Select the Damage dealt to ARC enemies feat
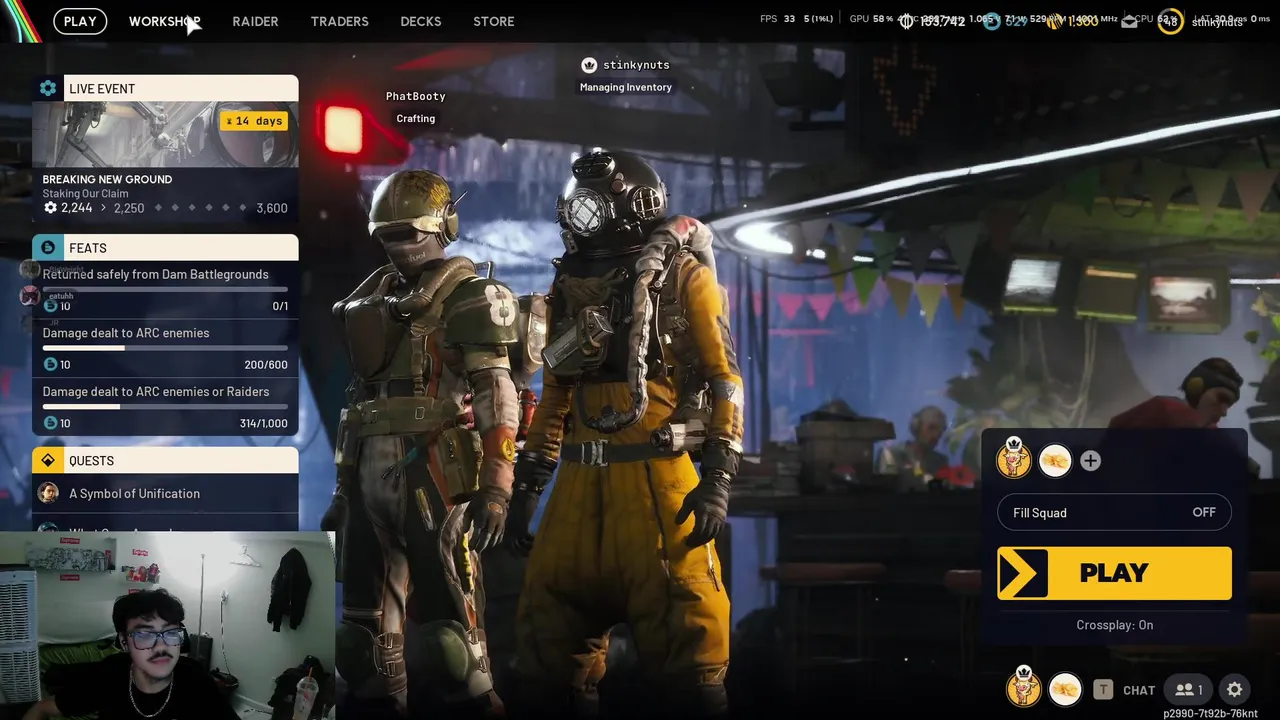The width and height of the screenshot is (1280, 720). click(x=165, y=348)
